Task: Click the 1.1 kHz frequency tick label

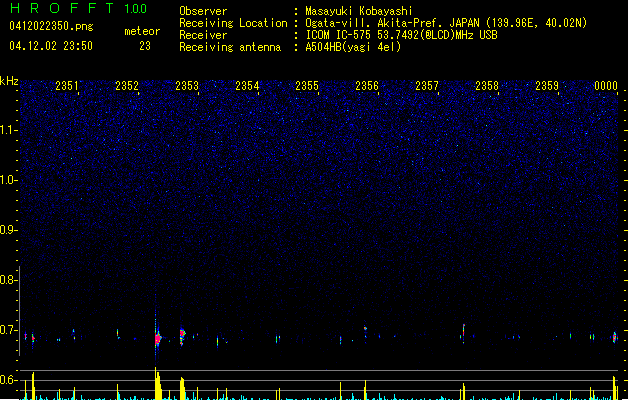Action: point(8,130)
